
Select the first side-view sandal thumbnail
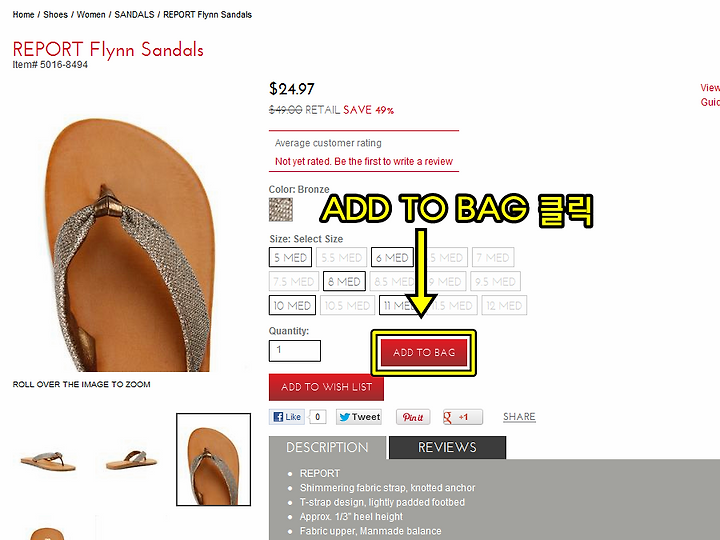point(48,460)
